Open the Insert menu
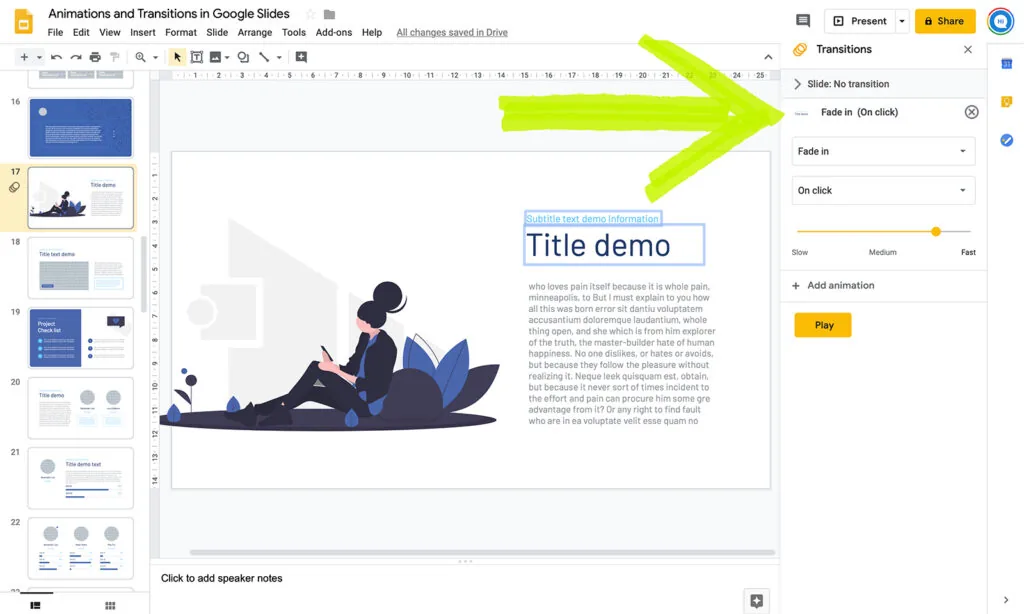This screenshot has width=1024, height=614. pos(142,33)
